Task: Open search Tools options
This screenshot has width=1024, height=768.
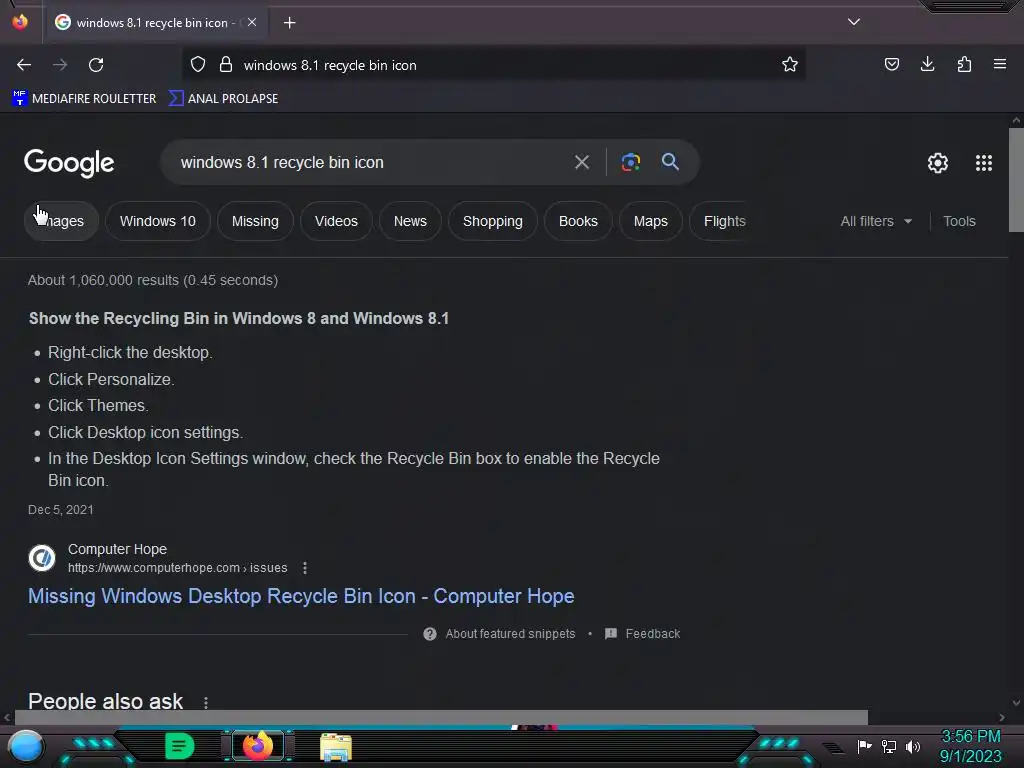Action: tap(959, 221)
